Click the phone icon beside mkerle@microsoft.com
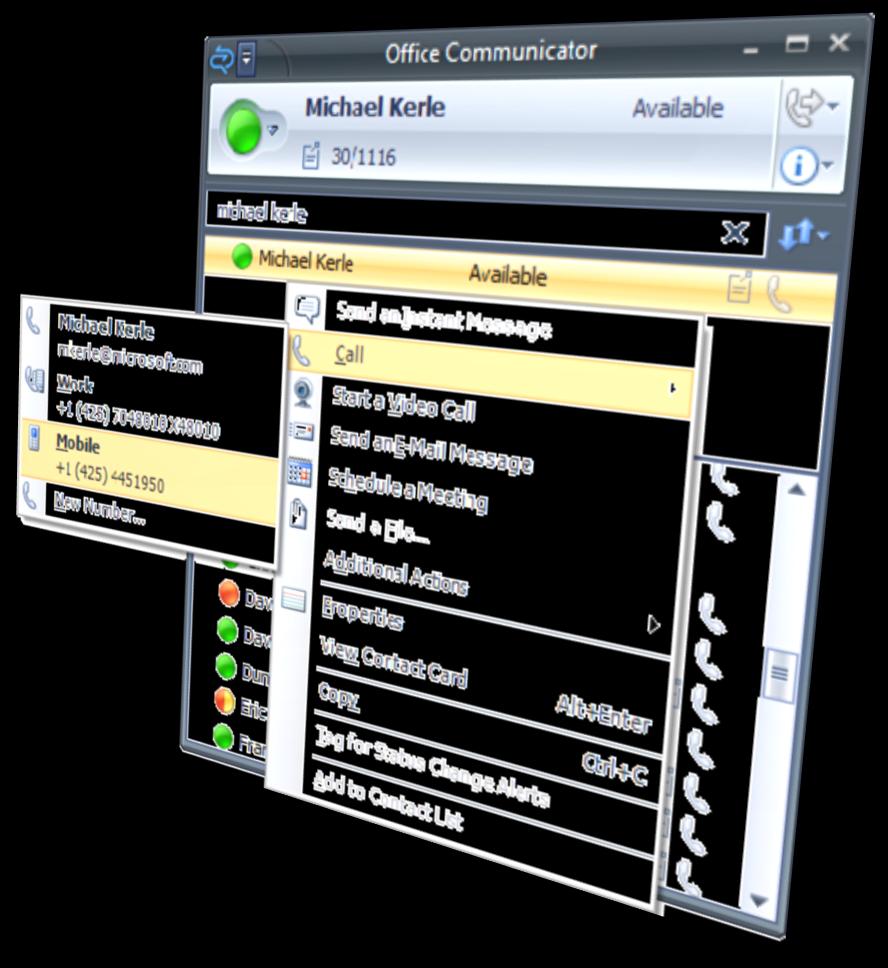The width and height of the screenshot is (888, 968). pyautogui.click(x=33, y=321)
